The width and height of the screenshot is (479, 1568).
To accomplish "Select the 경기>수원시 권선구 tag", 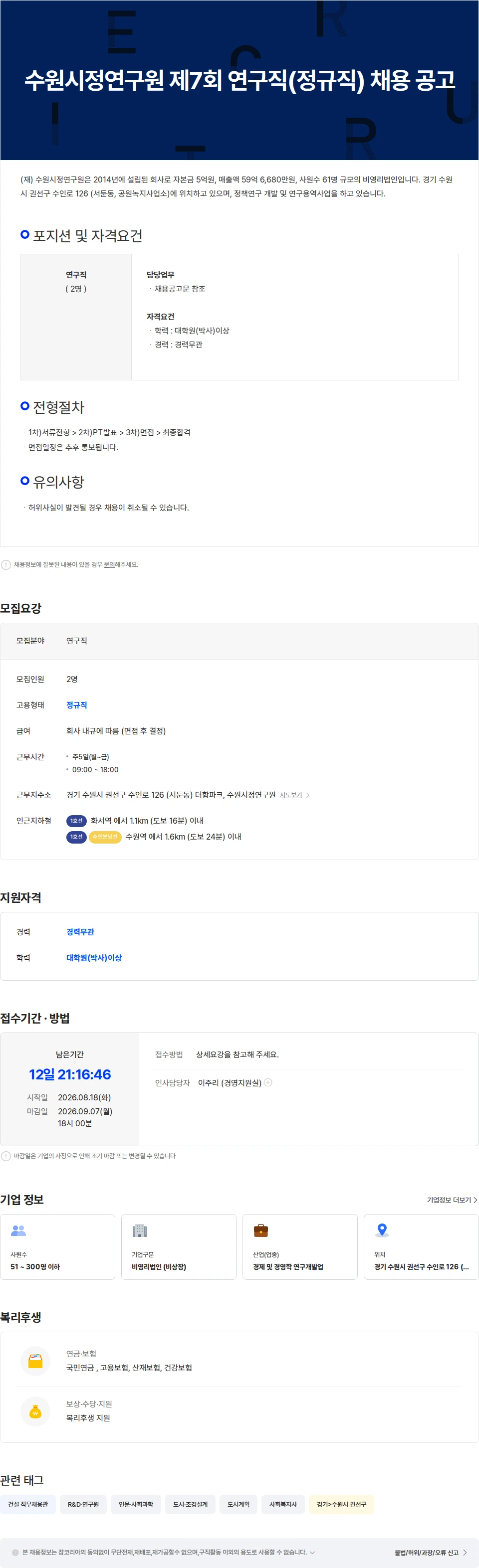I will 341,1504.
